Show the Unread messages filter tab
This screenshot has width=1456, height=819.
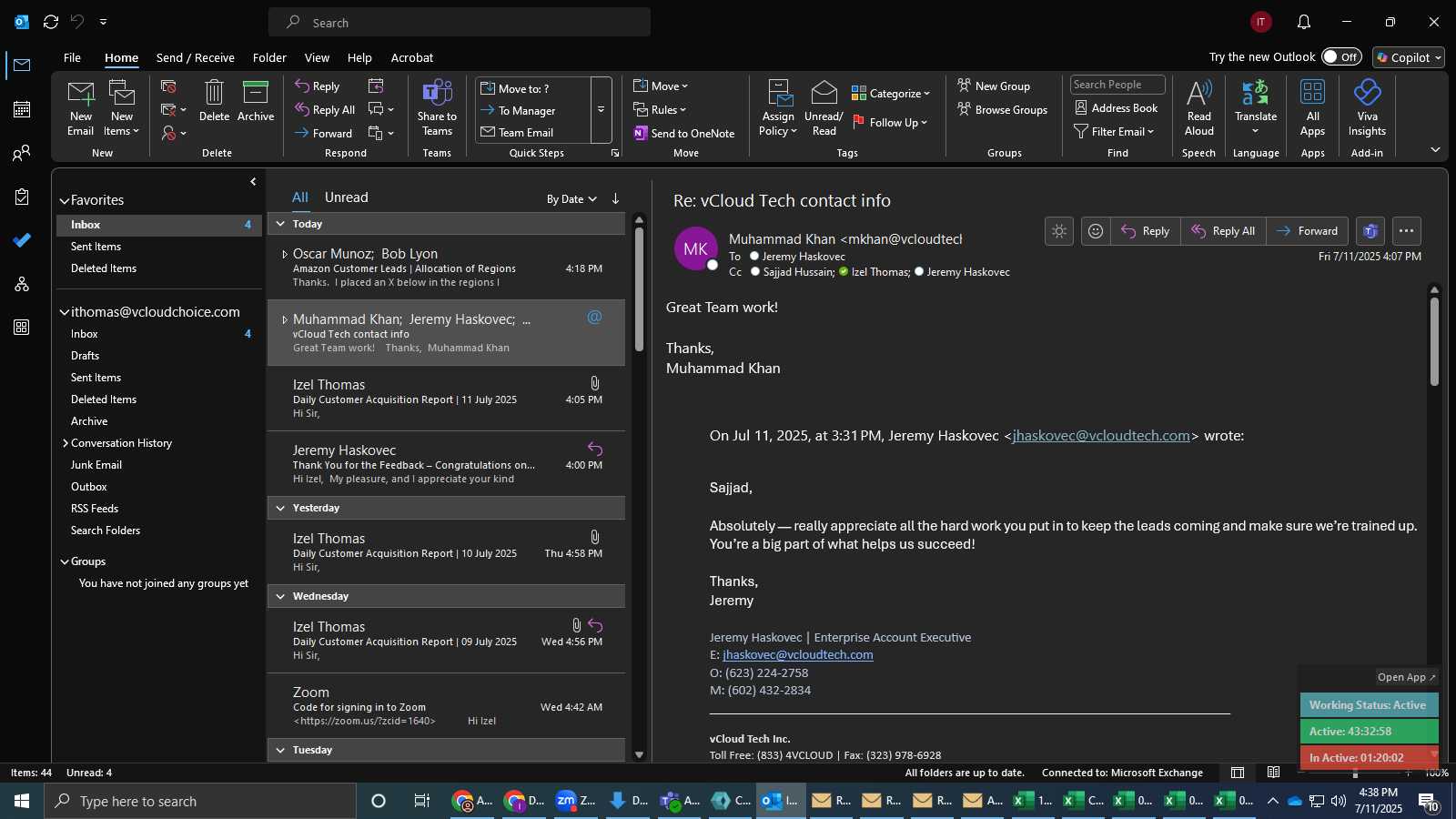coord(346,197)
